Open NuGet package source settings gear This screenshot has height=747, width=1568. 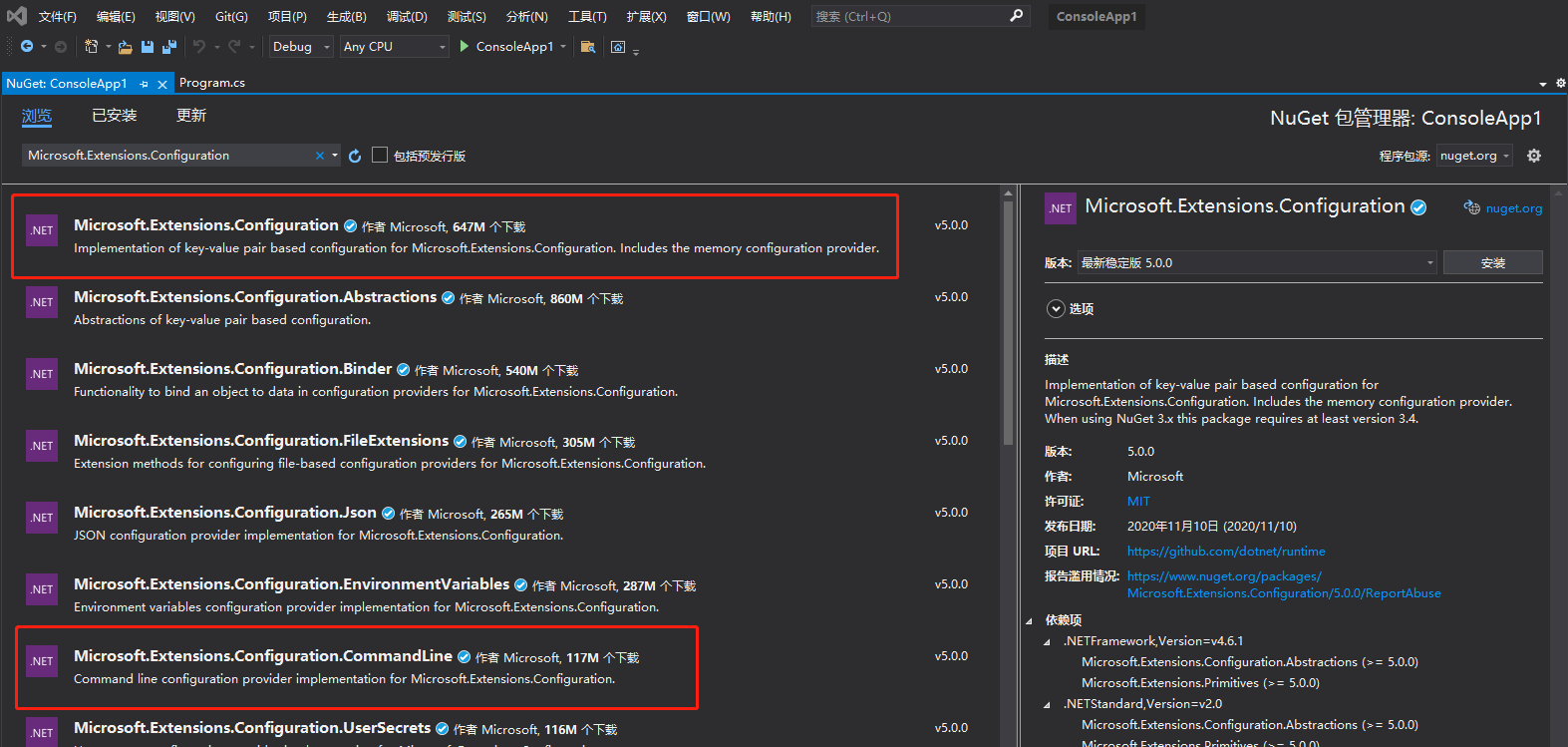(1534, 156)
